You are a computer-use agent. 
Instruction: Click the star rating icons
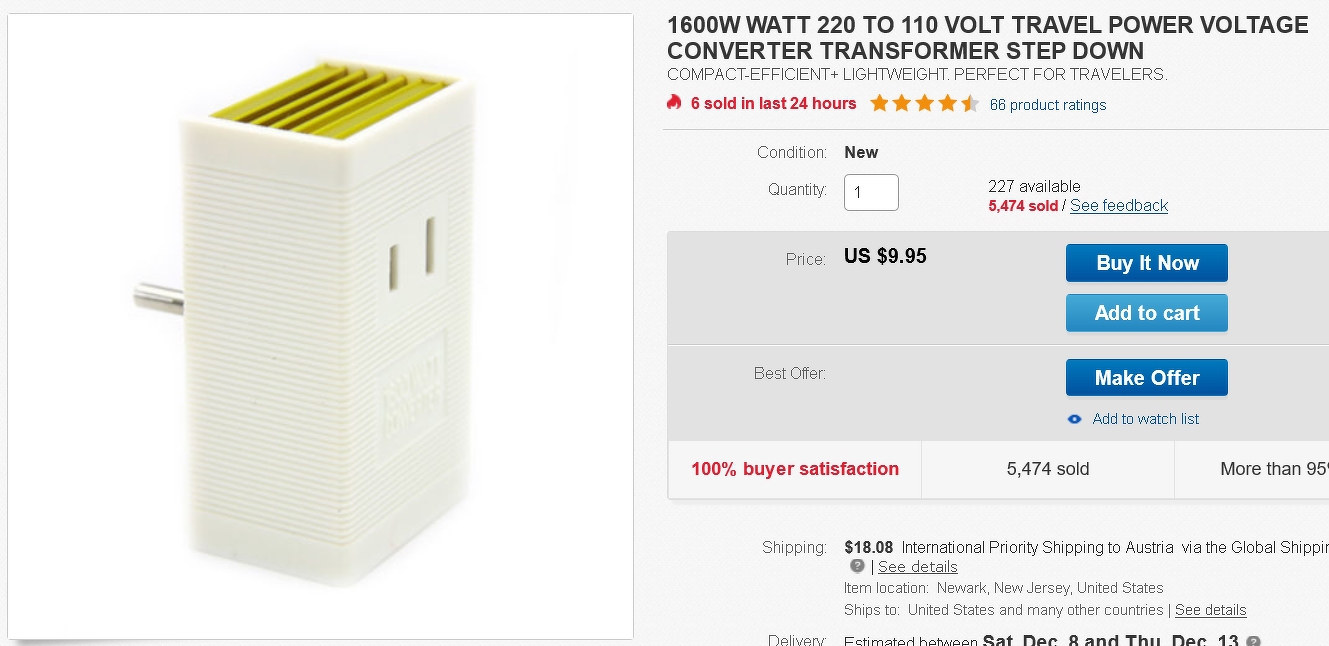pos(924,103)
